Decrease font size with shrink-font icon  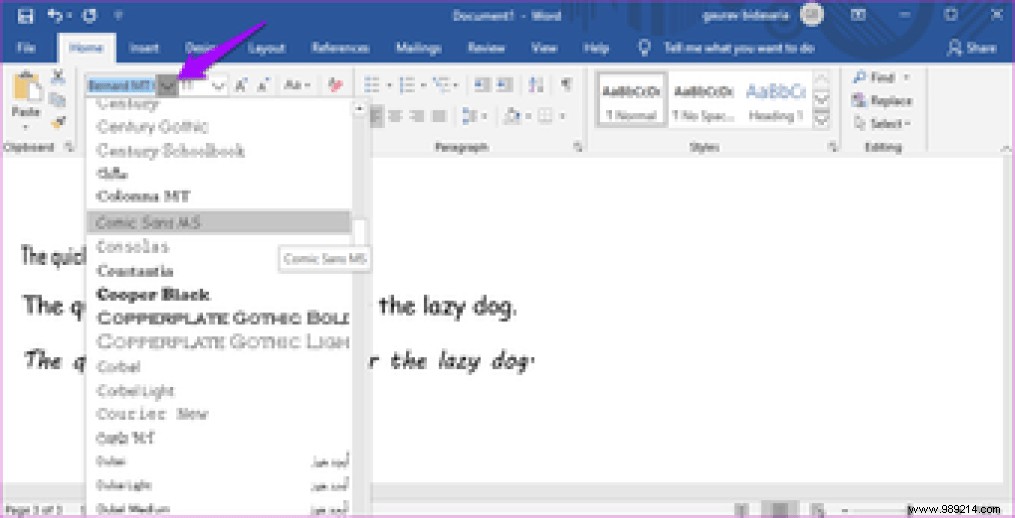coord(263,85)
